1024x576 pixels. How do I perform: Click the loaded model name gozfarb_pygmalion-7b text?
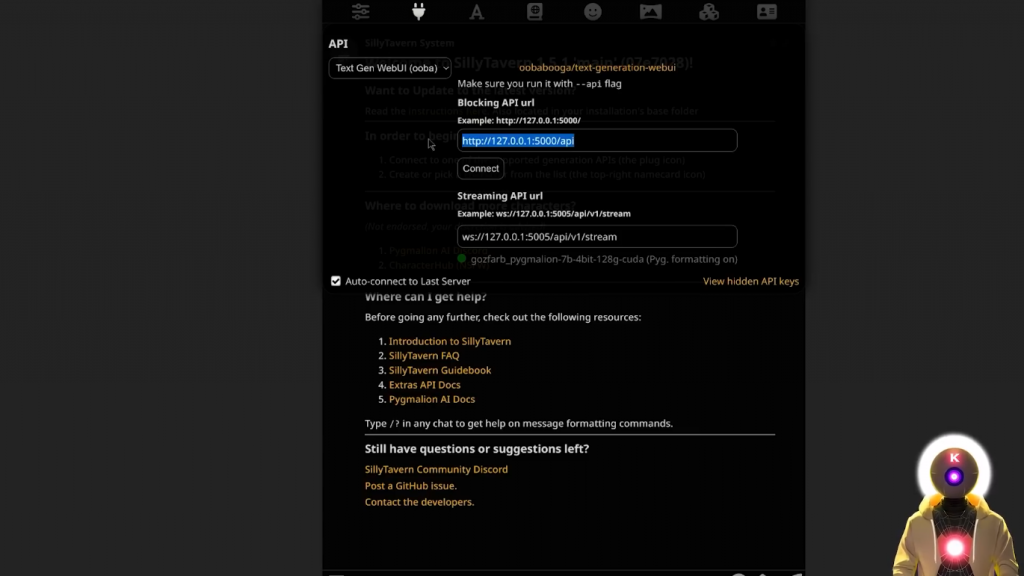(604, 259)
